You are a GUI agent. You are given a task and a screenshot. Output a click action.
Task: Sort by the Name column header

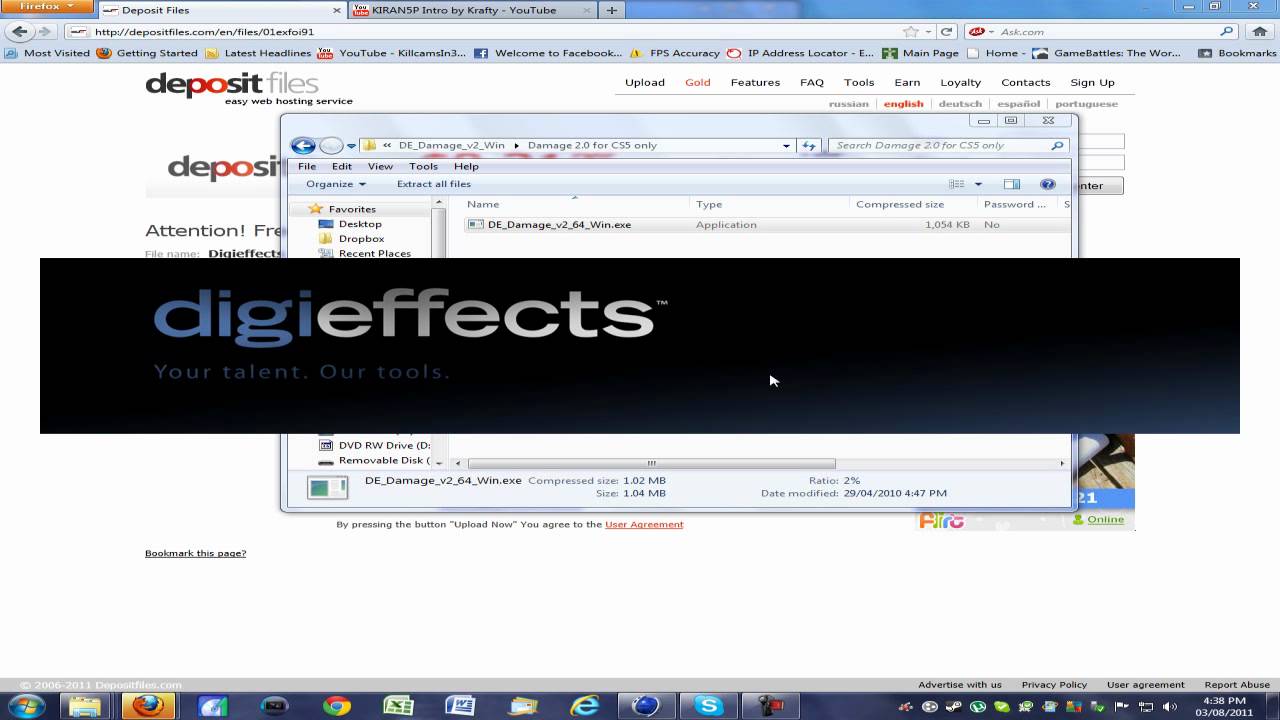(483, 204)
